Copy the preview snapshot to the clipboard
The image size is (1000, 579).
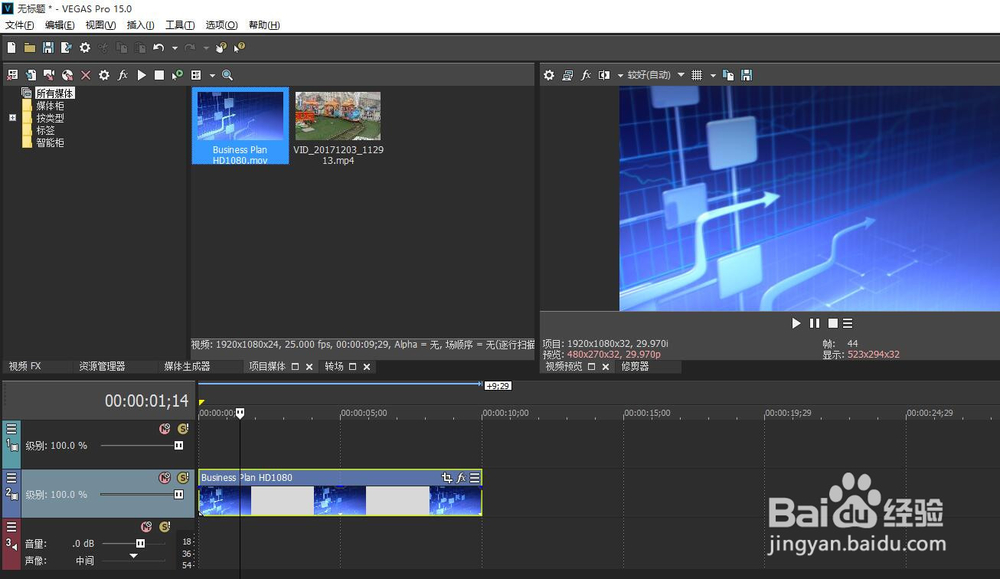tap(728, 75)
